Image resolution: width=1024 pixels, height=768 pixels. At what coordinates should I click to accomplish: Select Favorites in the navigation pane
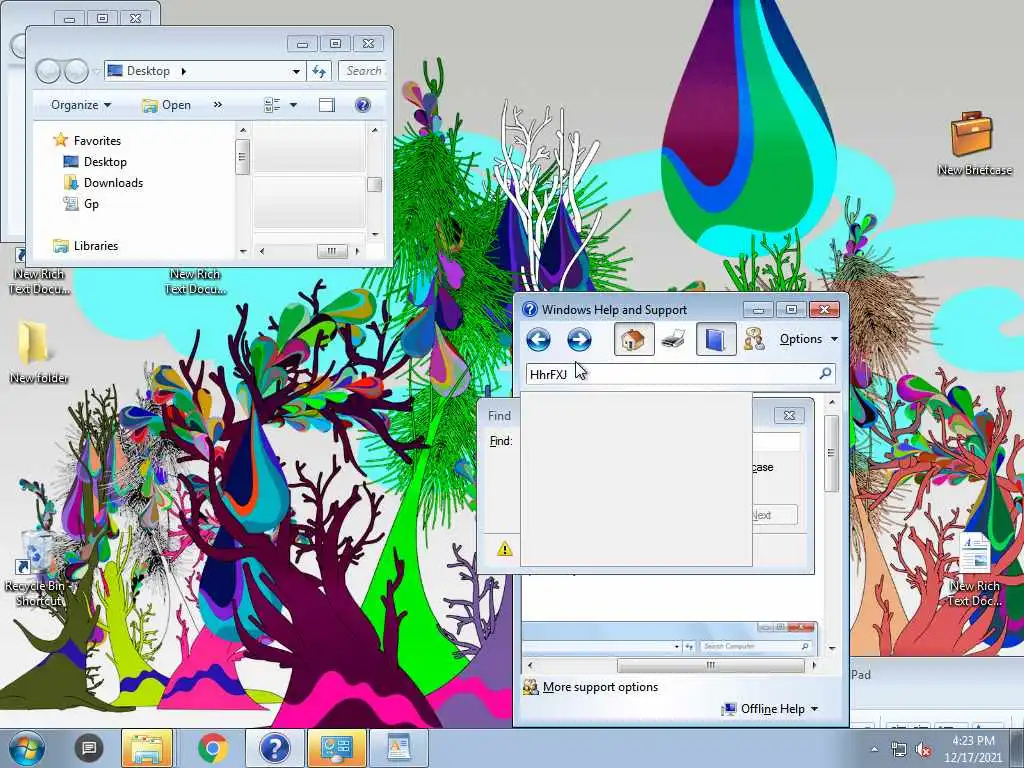[x=97, y=140]
